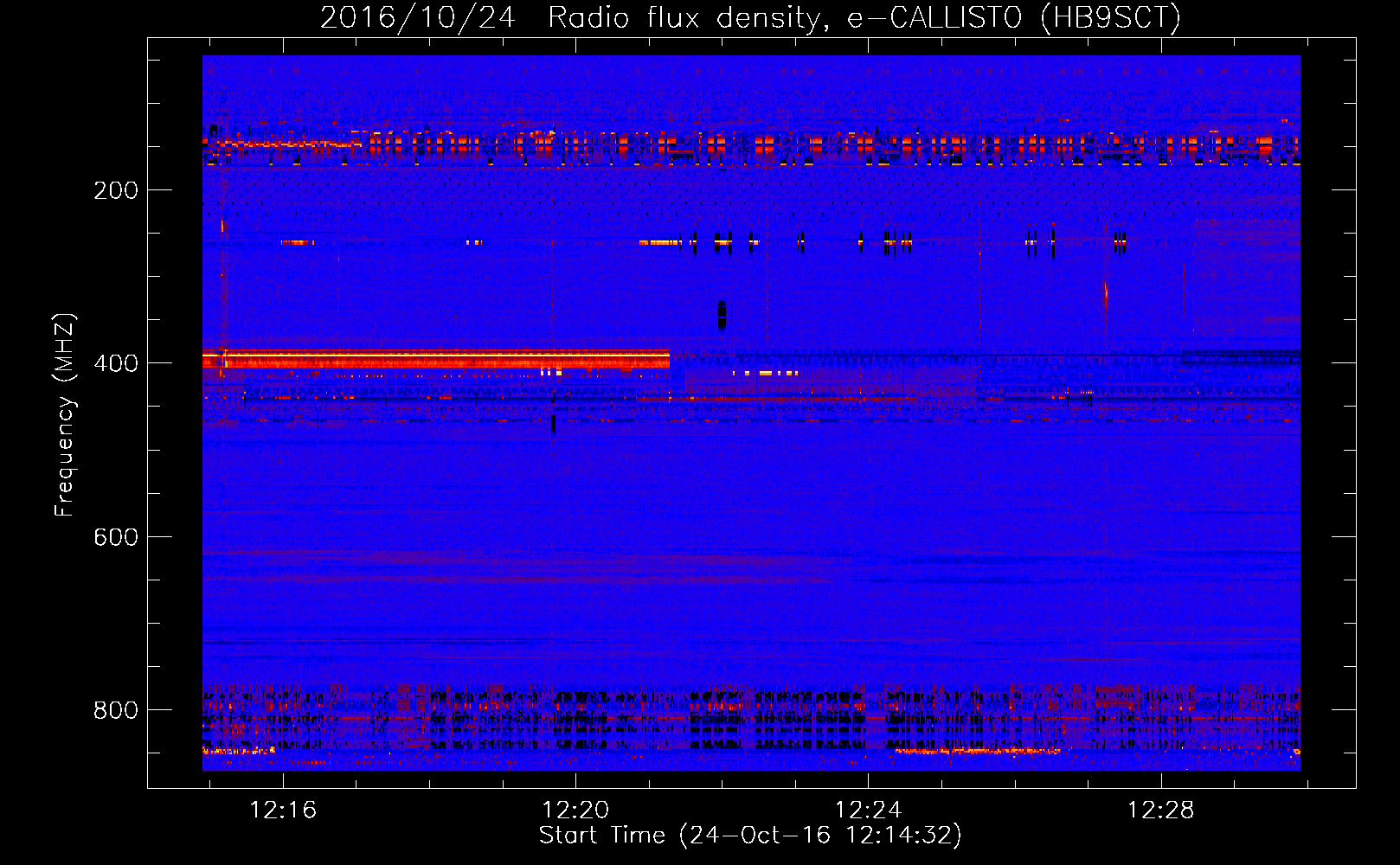The height and width of the screenshot is (865, 1400).
Task: Select the 400 MHz frequency tick label
Action: tap(116, 363)
